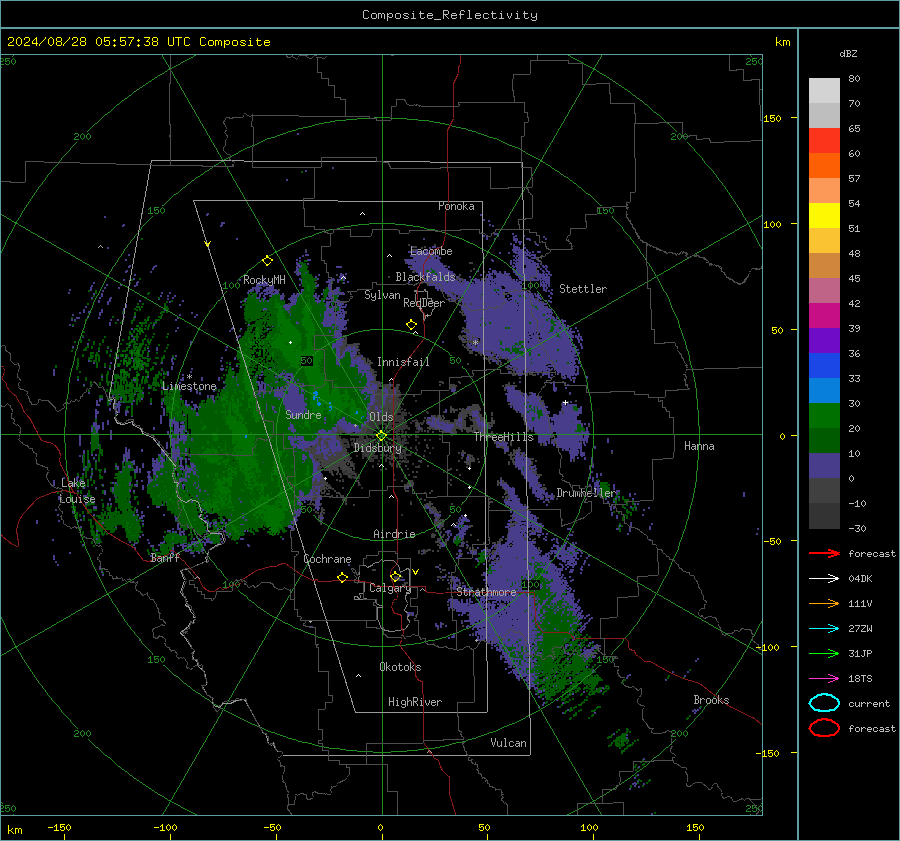
Task: Click the Sundre label
Action: pos(303,415)
